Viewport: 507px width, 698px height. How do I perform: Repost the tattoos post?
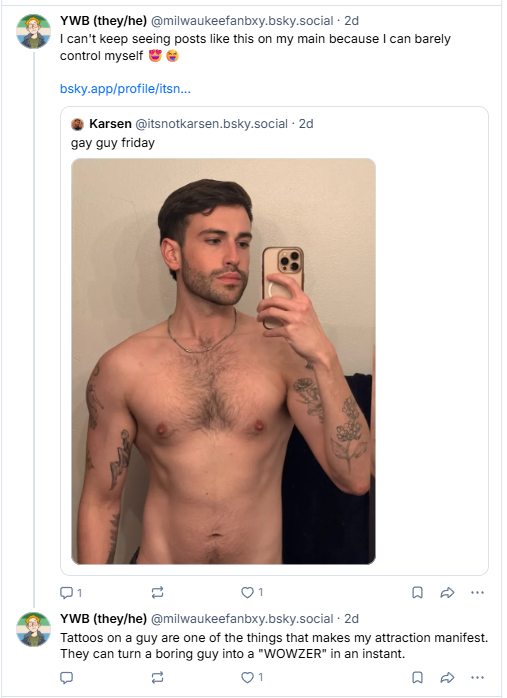click(157, 678)
